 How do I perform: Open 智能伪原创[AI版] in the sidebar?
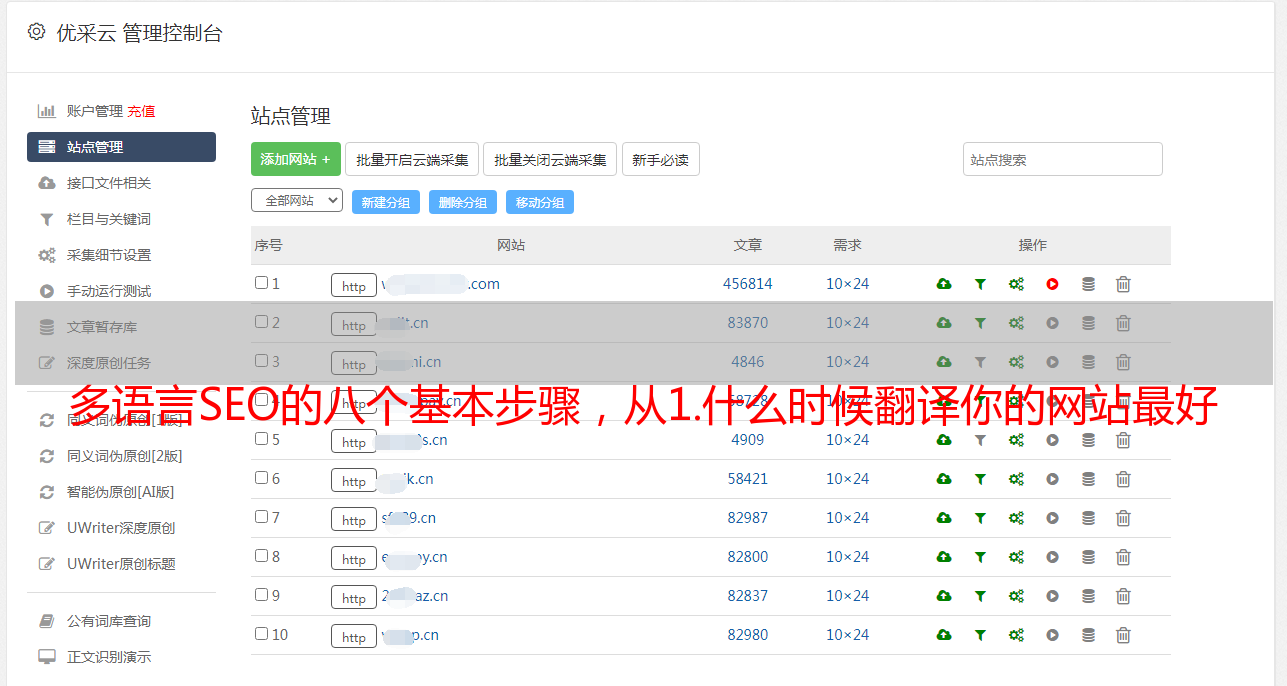tap(121, 492)
